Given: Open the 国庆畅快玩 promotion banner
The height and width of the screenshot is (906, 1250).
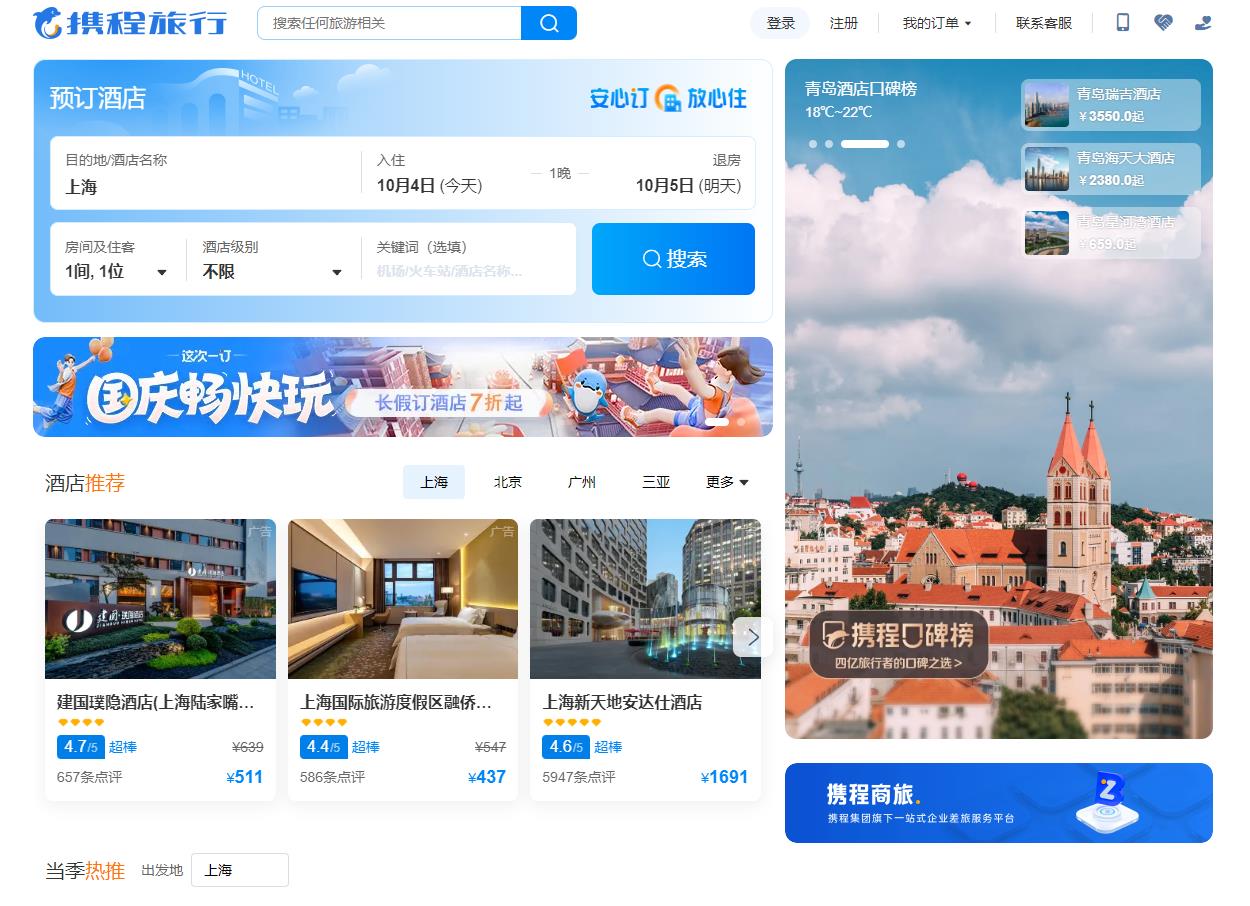Looking at the screenshot, I should [x=403, y=387].
